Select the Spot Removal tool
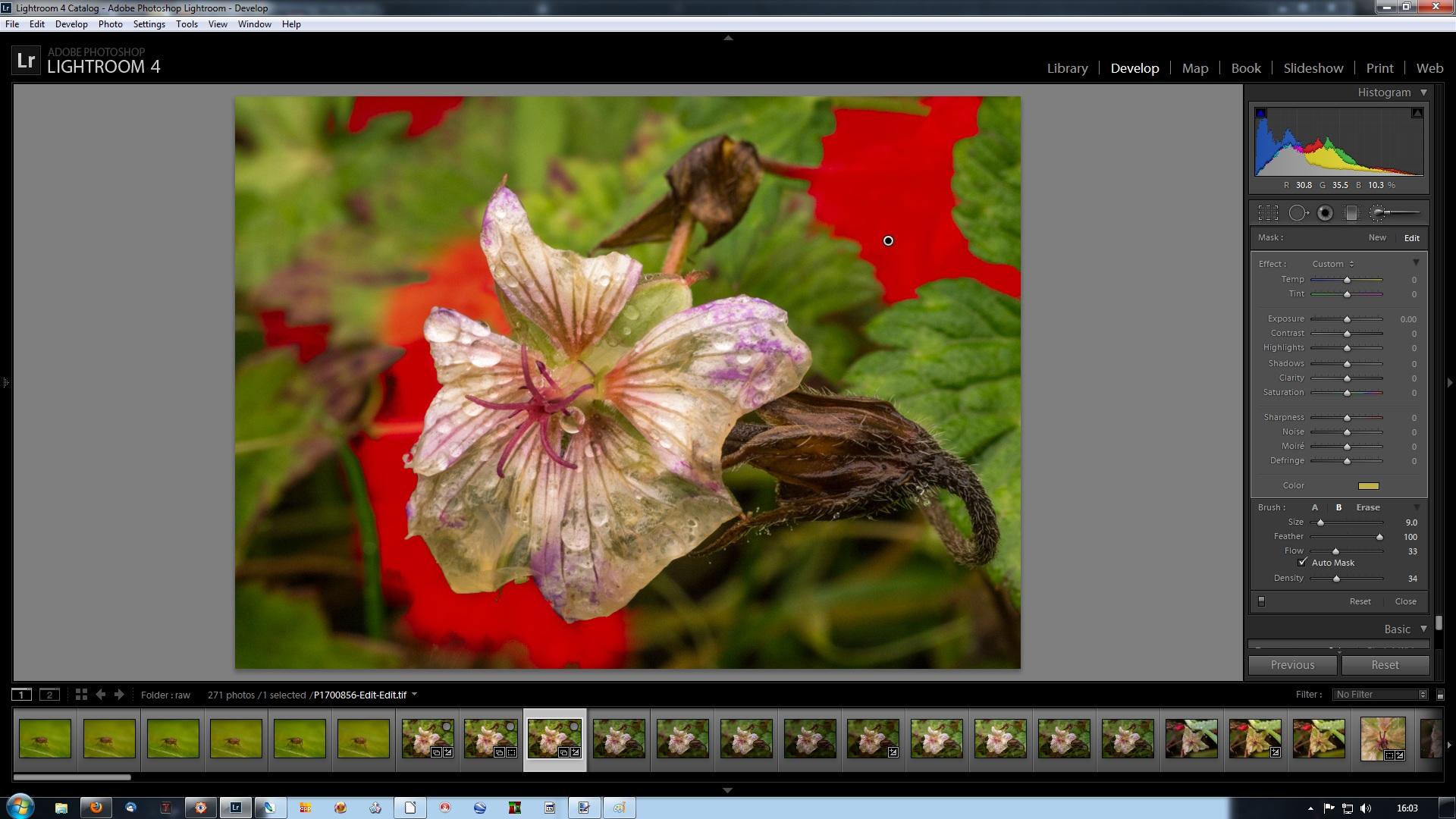1456x819 pixels. (x=1298, y=213)
